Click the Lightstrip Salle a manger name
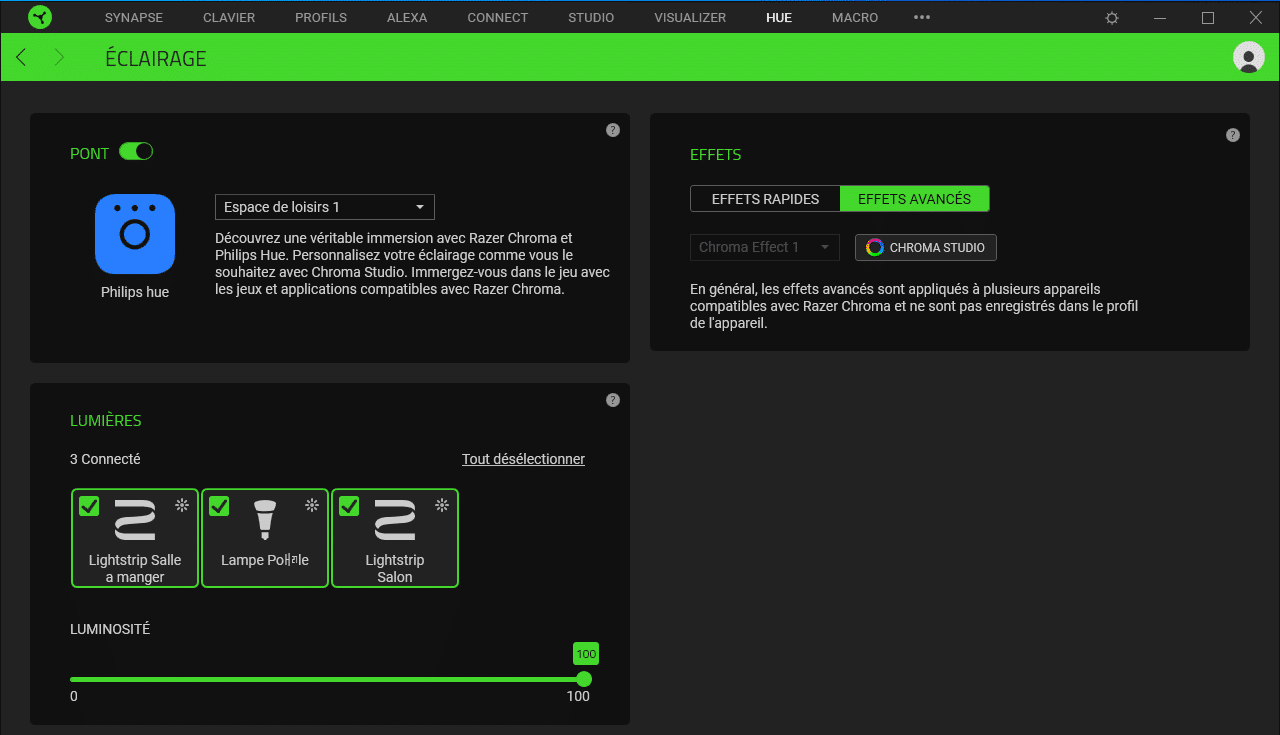1280x735 pixels. click(135, 568)
